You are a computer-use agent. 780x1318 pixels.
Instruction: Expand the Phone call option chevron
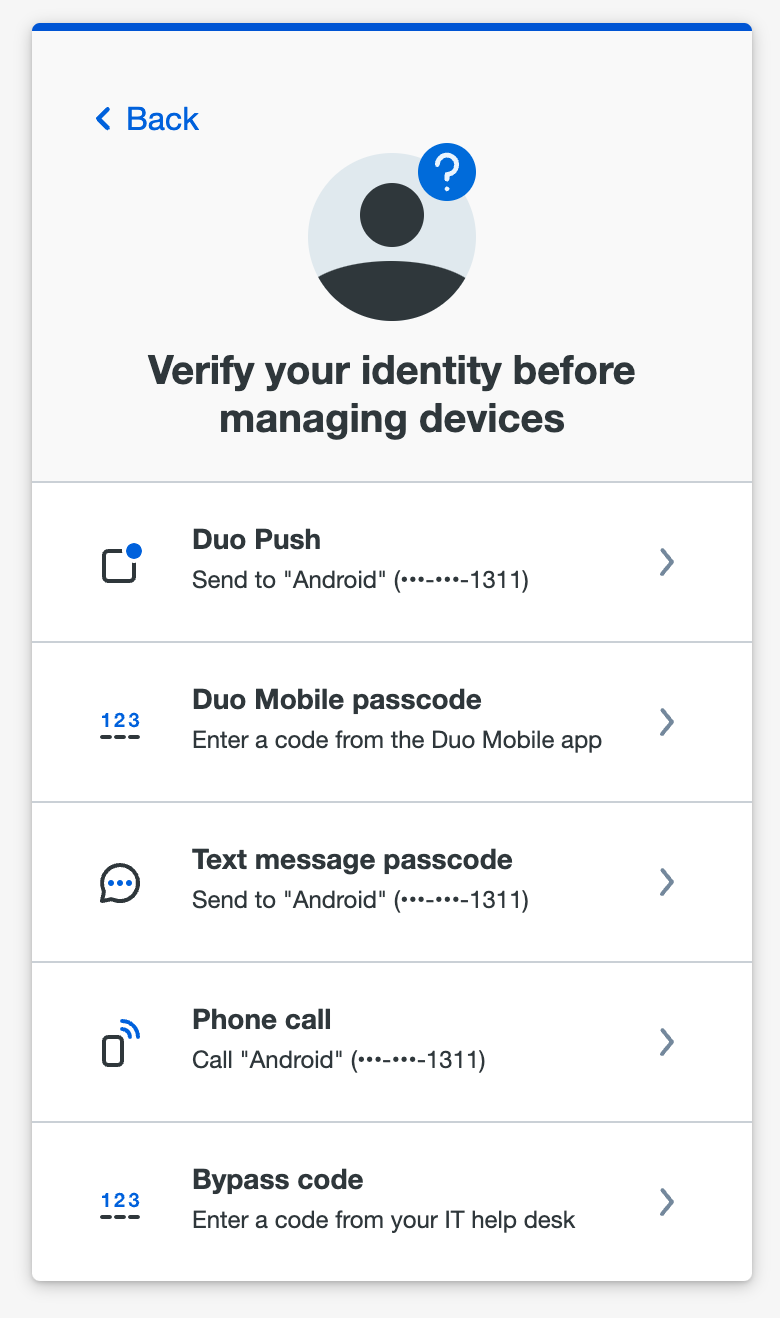pos(667,1042)
